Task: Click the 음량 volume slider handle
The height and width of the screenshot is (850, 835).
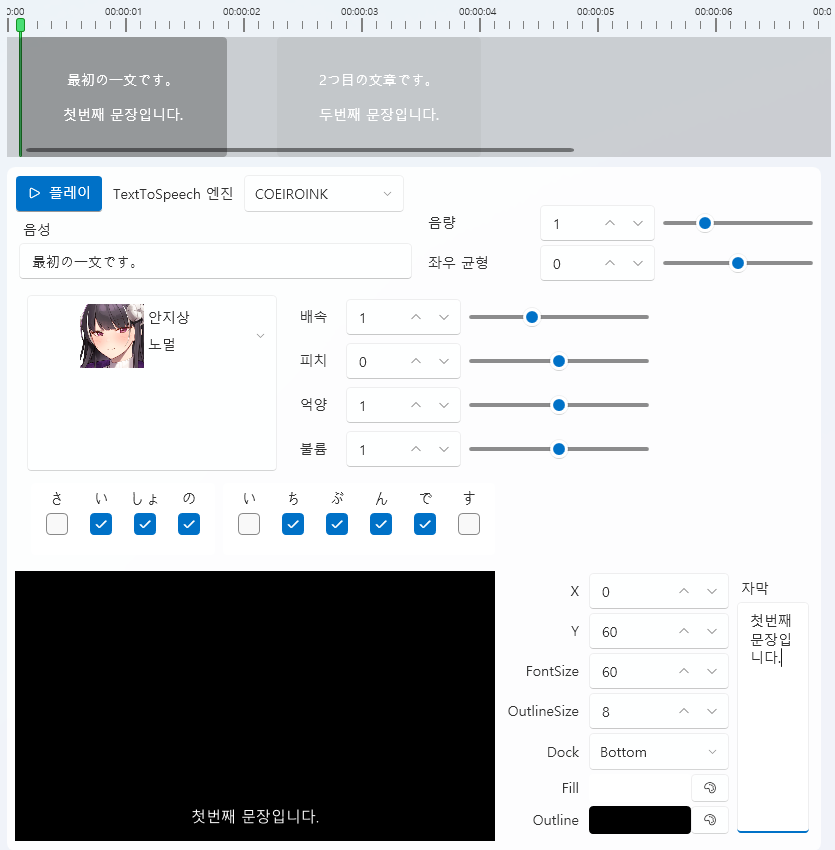Action: 705,223
